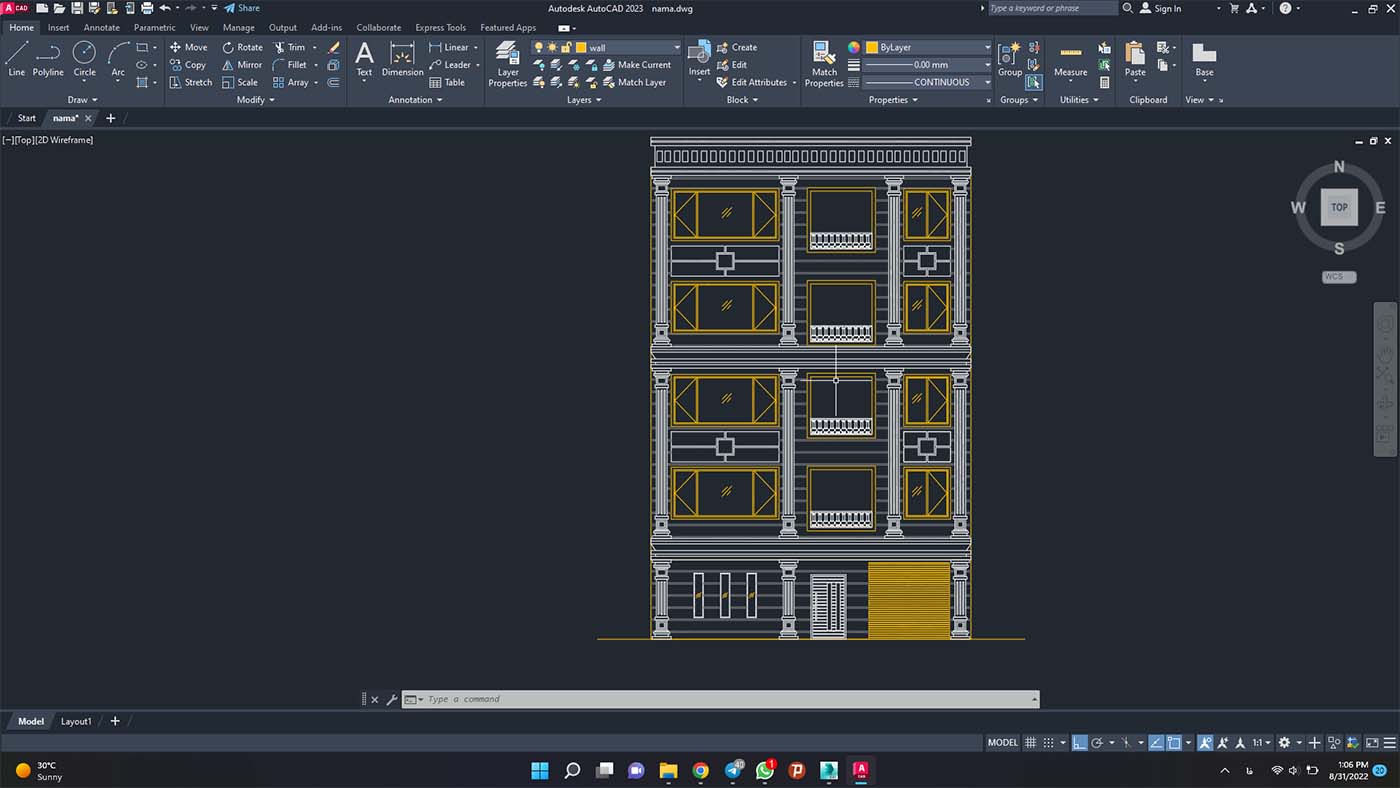Click the Save icon in quick access toolbar
This screenshot has width=1400, height=788.
[x=77, y=8]
